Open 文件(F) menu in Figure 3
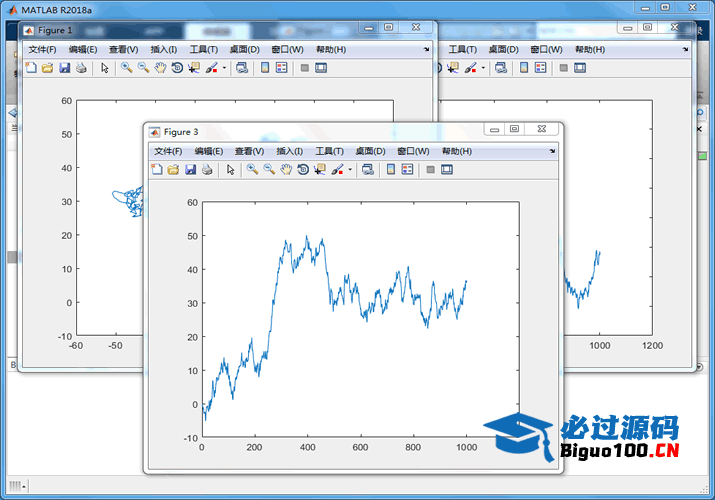Image resolution: width=715 pixels, height=500 pixels. [168, 151]
